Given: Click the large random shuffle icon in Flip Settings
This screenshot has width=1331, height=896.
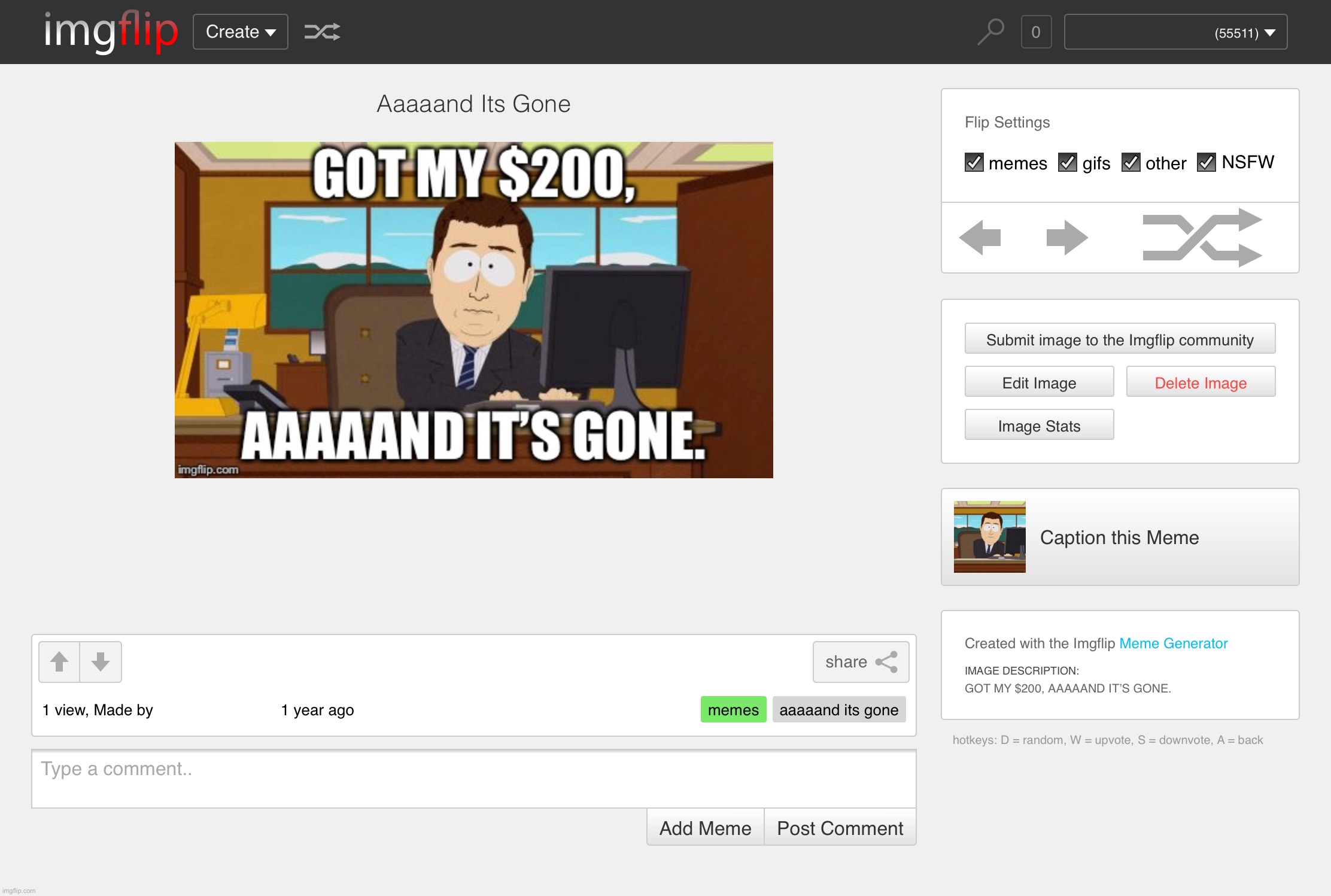Looking at the screenshot, I should (x=1202, y=238).
